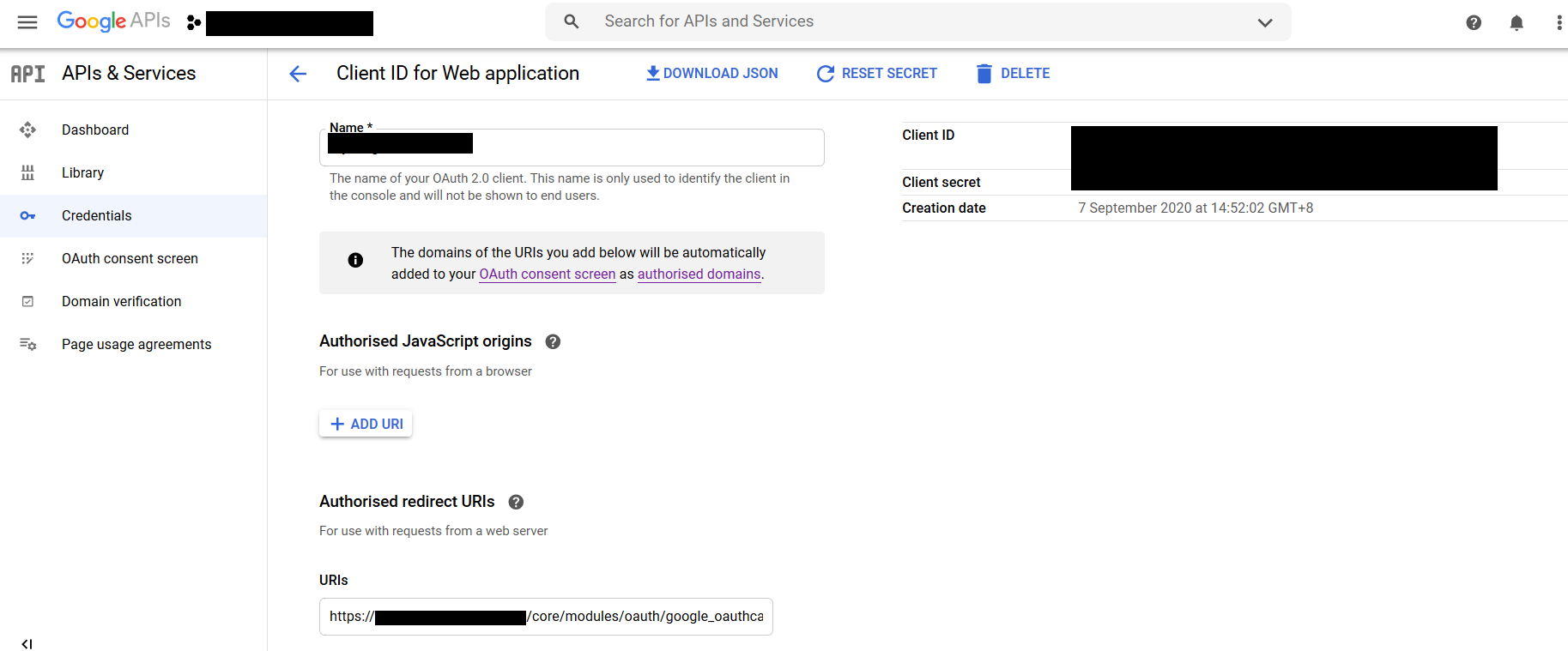Click help icon next to Authorised JavaScript origins

click(x=553, y=341)
